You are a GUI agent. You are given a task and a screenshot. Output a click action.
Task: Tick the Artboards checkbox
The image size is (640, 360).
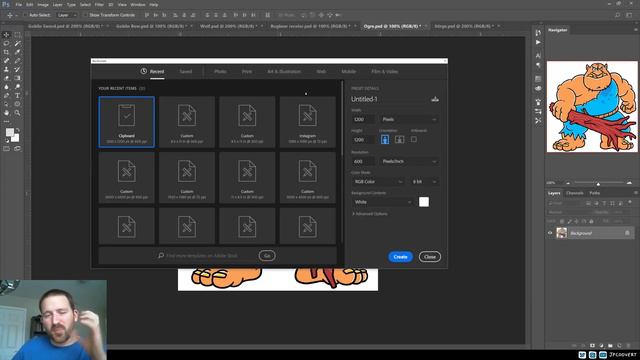click(x=413, y=139)
